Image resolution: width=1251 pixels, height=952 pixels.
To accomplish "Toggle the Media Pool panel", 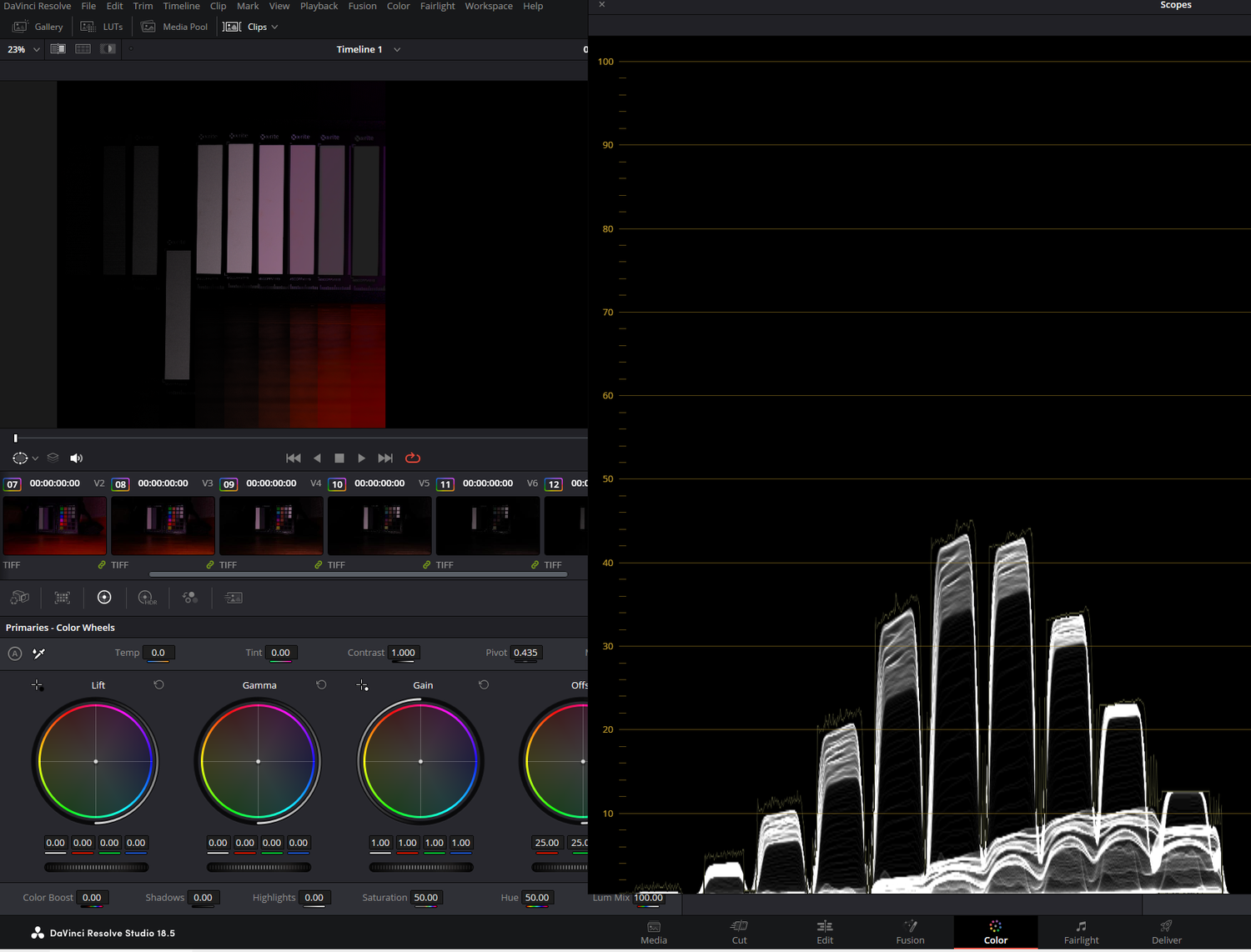I will 174,26.
